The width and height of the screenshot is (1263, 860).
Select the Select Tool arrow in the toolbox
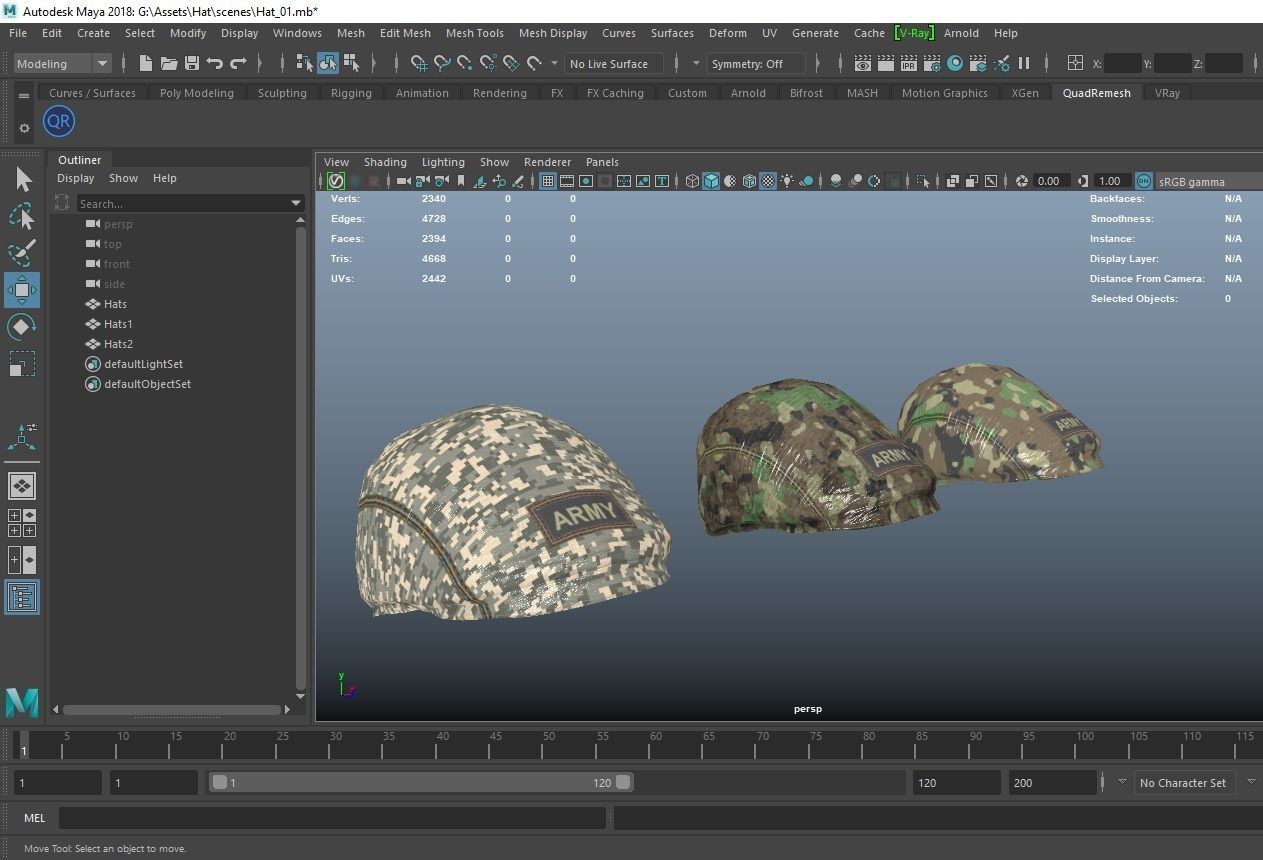point(22,180)
